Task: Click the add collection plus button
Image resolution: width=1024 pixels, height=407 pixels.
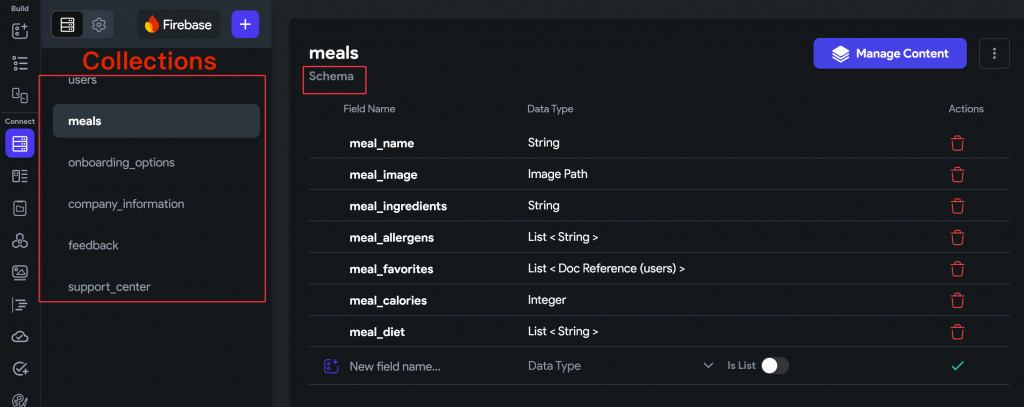Action: [x=246, y=24]
